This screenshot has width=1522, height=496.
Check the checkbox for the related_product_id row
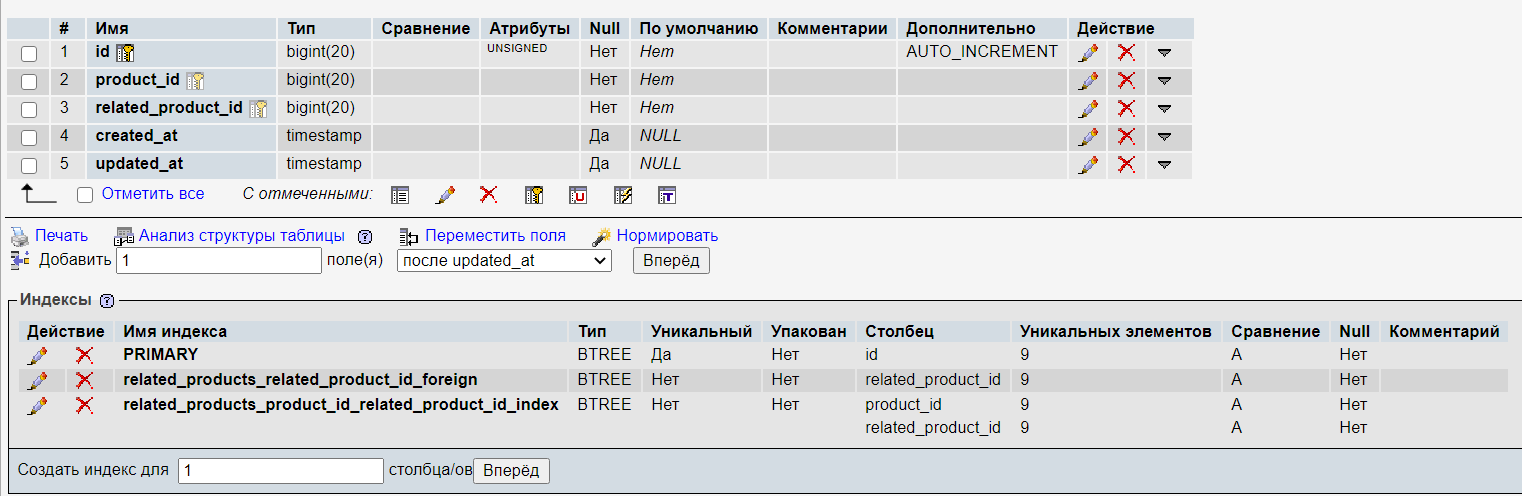29,109
